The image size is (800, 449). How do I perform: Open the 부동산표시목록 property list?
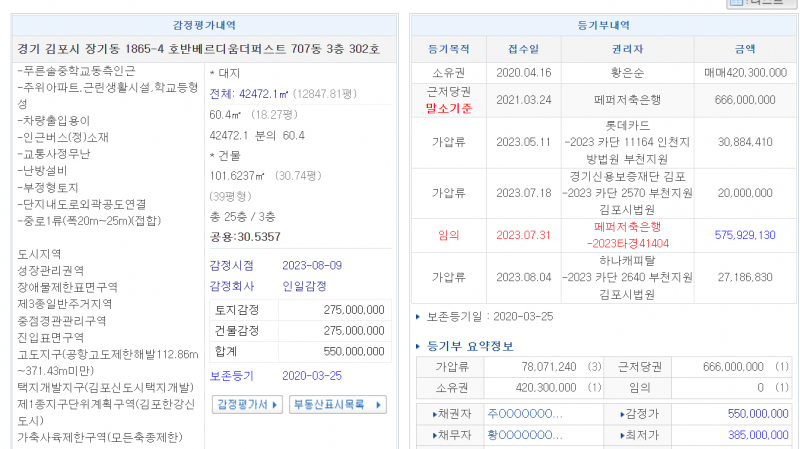point(338,405)
